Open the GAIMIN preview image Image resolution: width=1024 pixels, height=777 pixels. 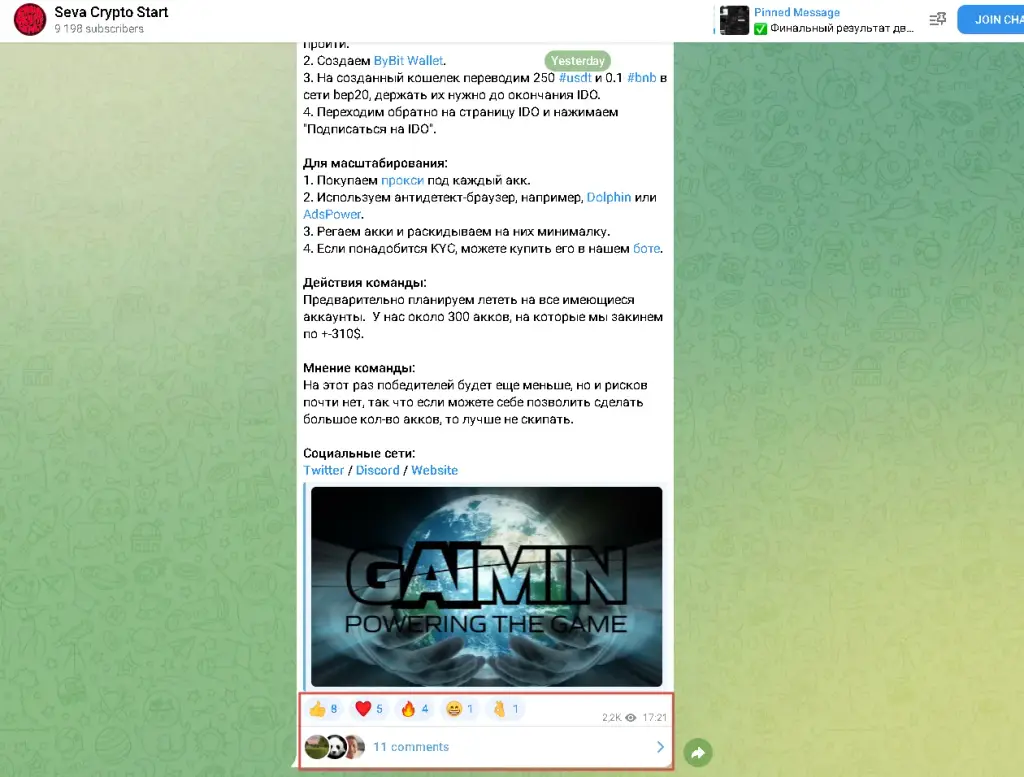point(487,586)
